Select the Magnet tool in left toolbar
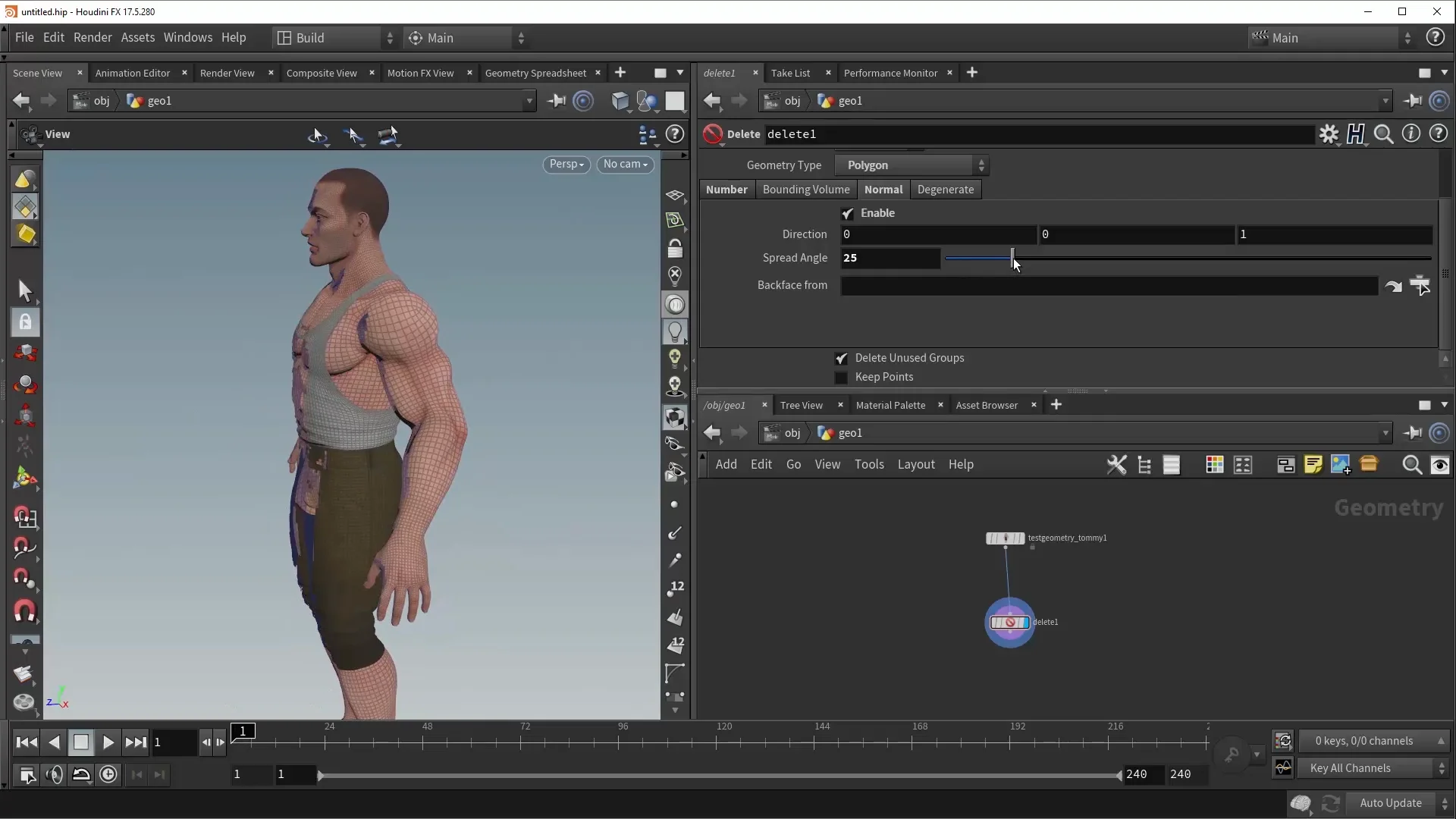The image size is (1456, 819). (x=25, y=611)
